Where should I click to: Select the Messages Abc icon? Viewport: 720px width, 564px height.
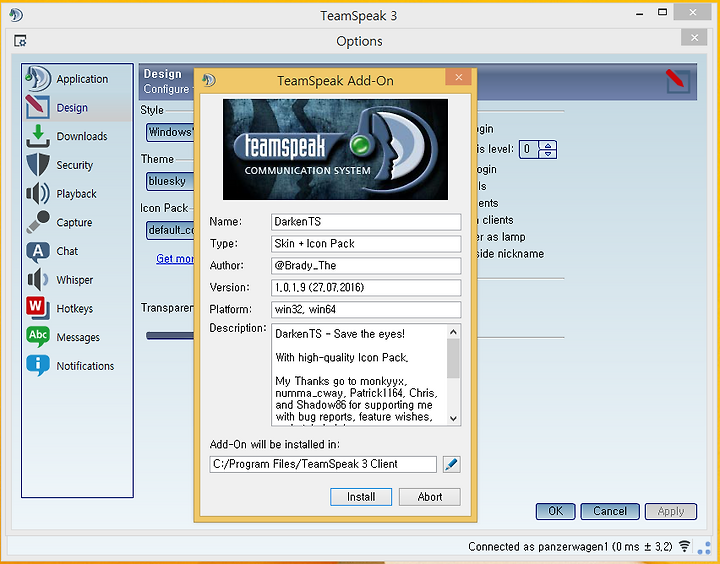tap(38, 337)
